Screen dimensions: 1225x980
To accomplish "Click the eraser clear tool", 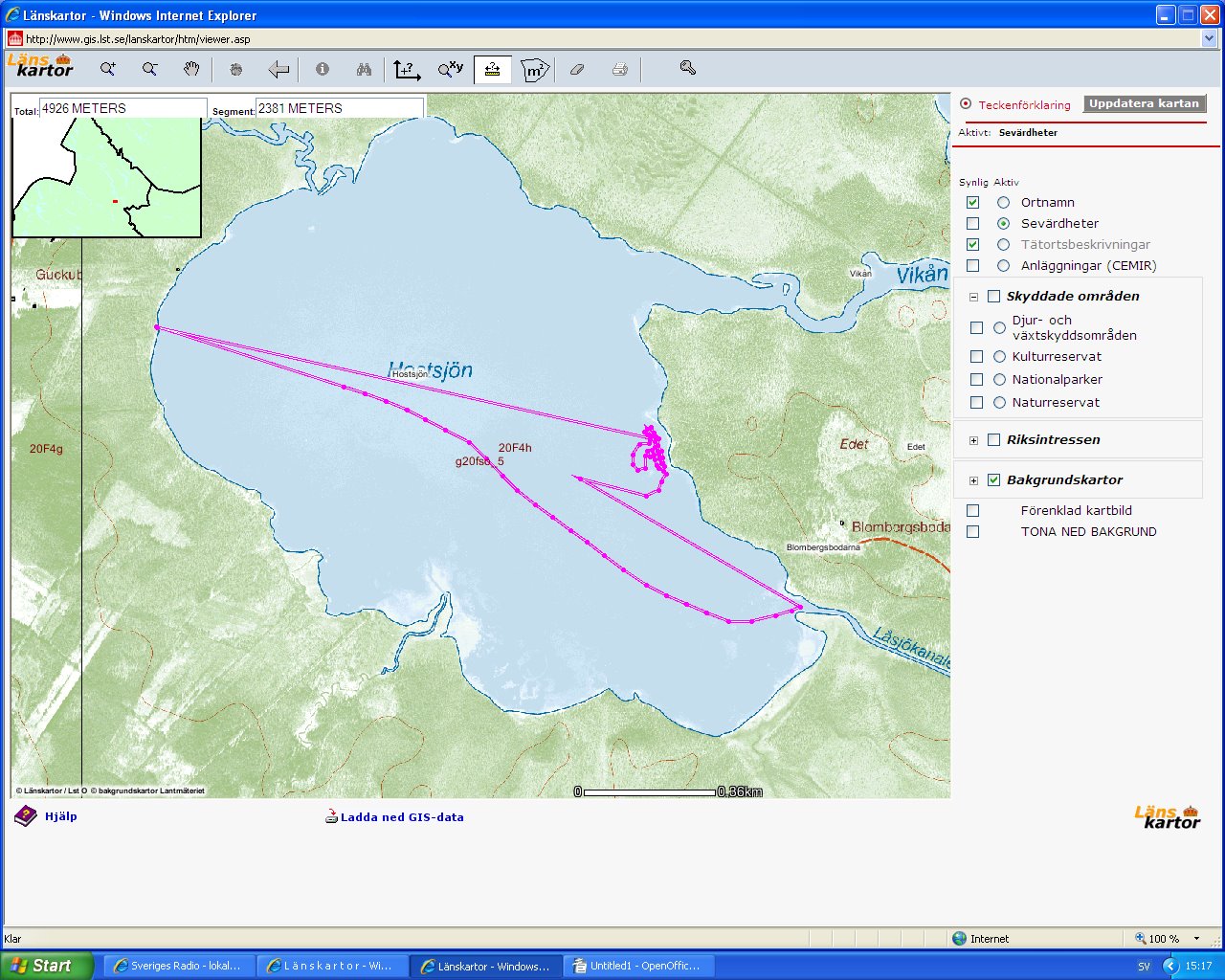I will 577,69.
